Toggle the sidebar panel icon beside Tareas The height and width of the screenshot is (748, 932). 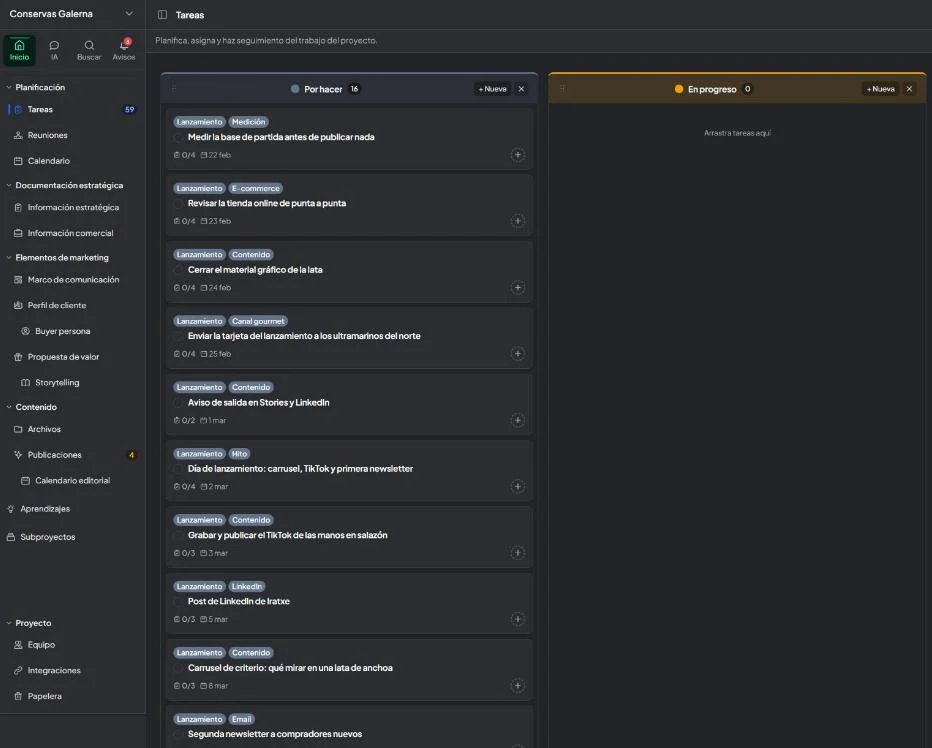coord(162,15)
